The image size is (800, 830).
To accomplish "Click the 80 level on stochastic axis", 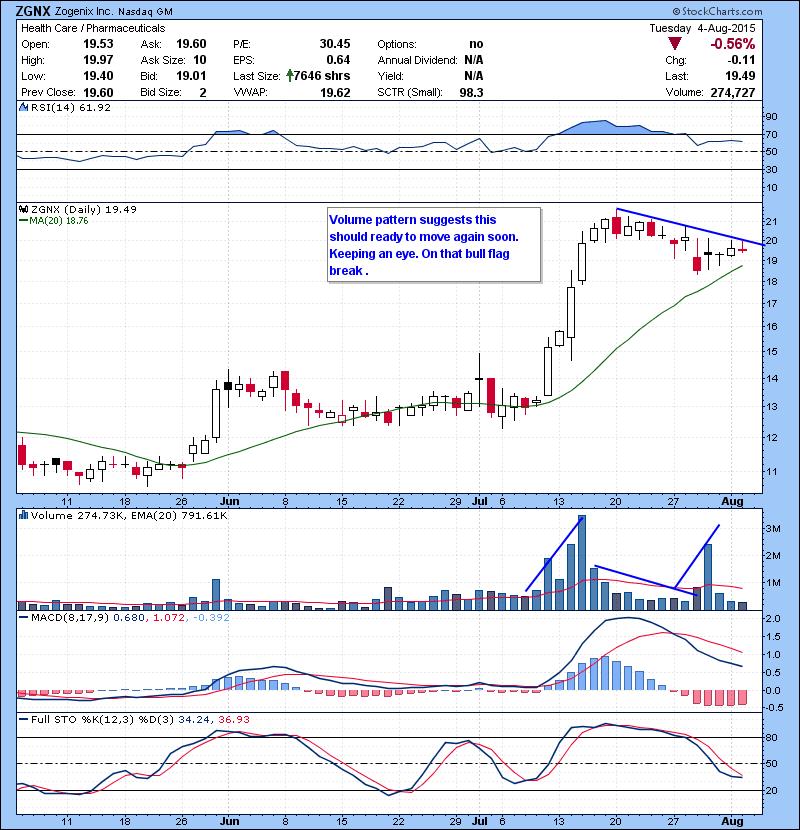I will pos(772,737).
